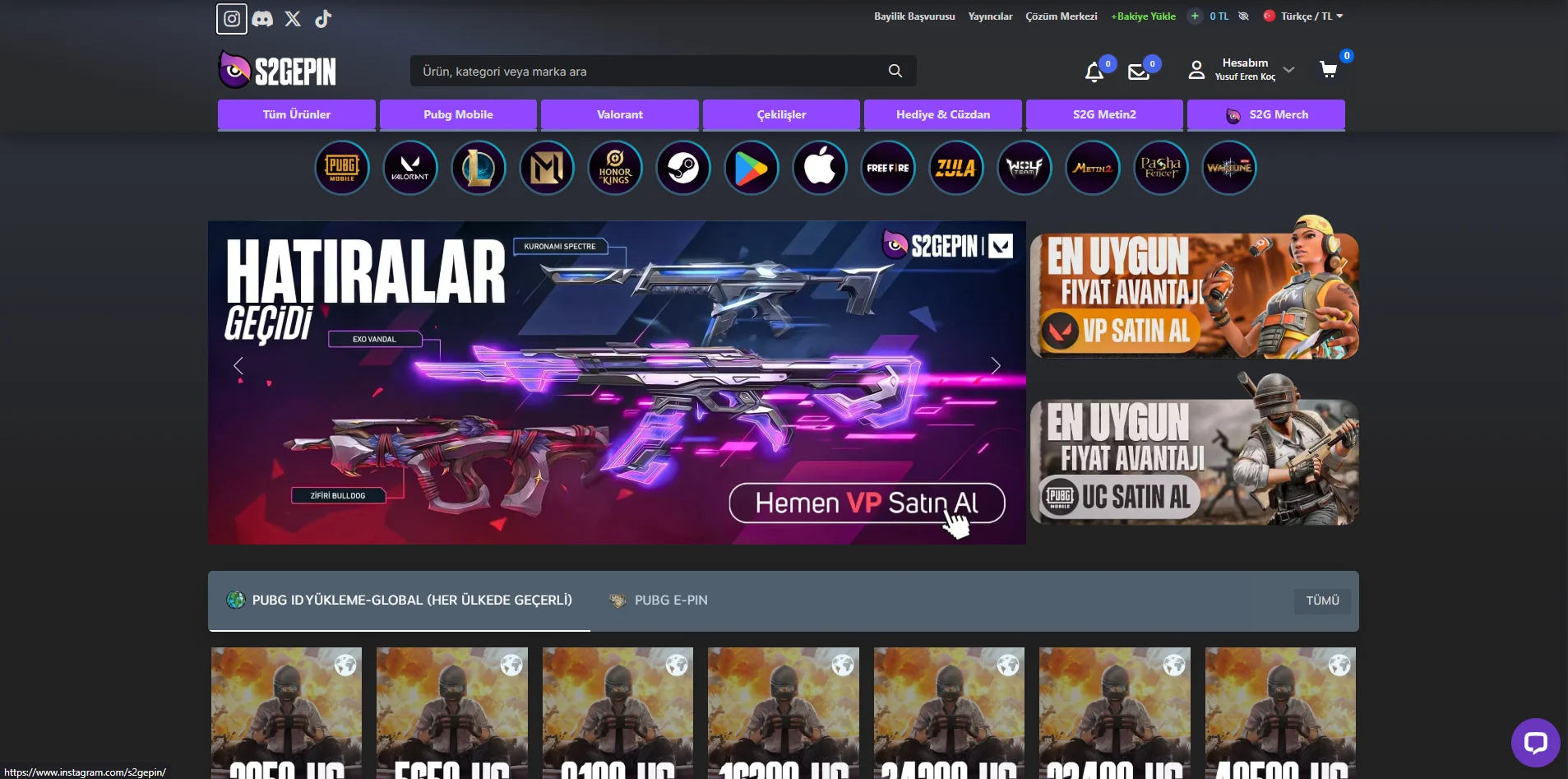Open the live chat support bubble
This screenshot has width=1568, height=779.
pyautogui.click(x=1534, y=742)
